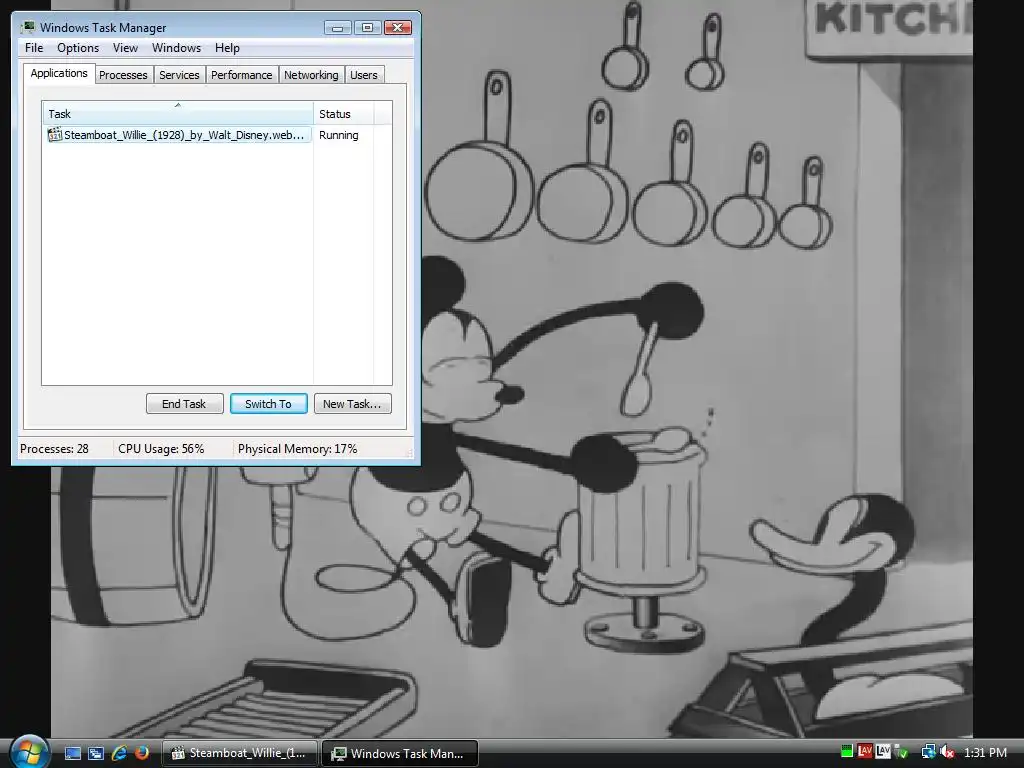Switch to the Networking tab

[311, 75]
